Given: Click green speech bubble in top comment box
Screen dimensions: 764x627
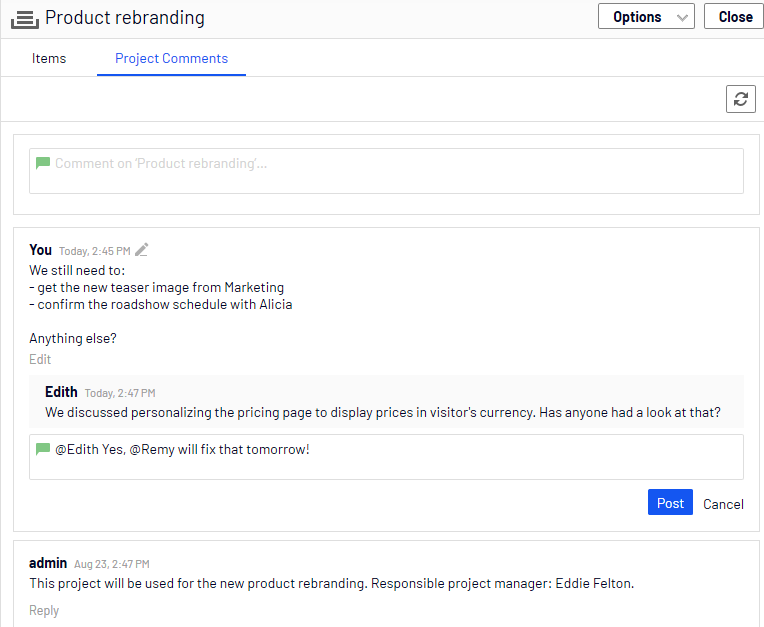Looking at the screenshot, I should (x=43, y=163).
